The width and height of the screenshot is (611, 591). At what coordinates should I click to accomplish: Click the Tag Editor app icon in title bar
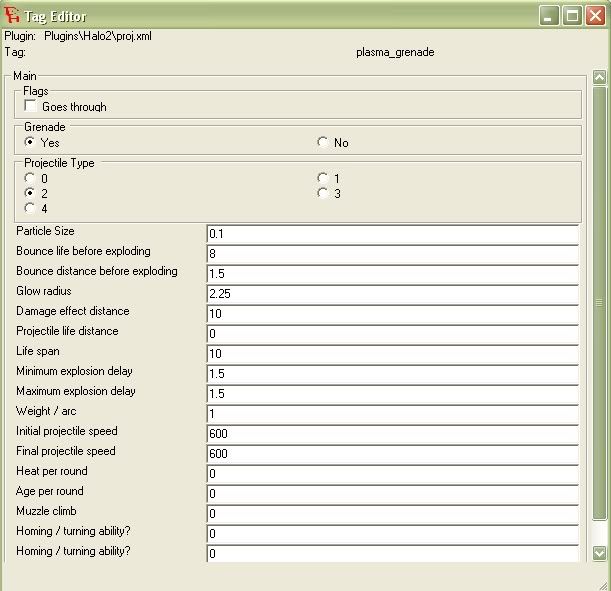click(x=12, y=15)
